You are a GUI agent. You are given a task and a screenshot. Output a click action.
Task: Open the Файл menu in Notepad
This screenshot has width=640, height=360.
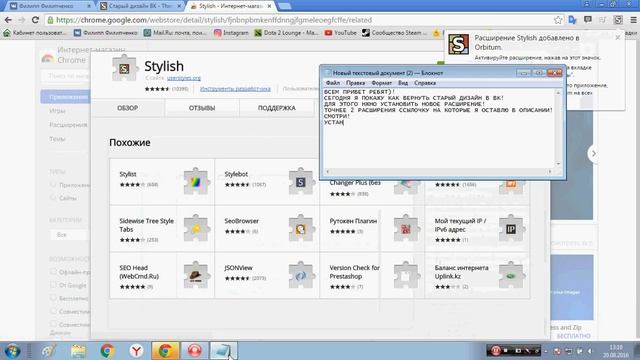coord(333,83)
